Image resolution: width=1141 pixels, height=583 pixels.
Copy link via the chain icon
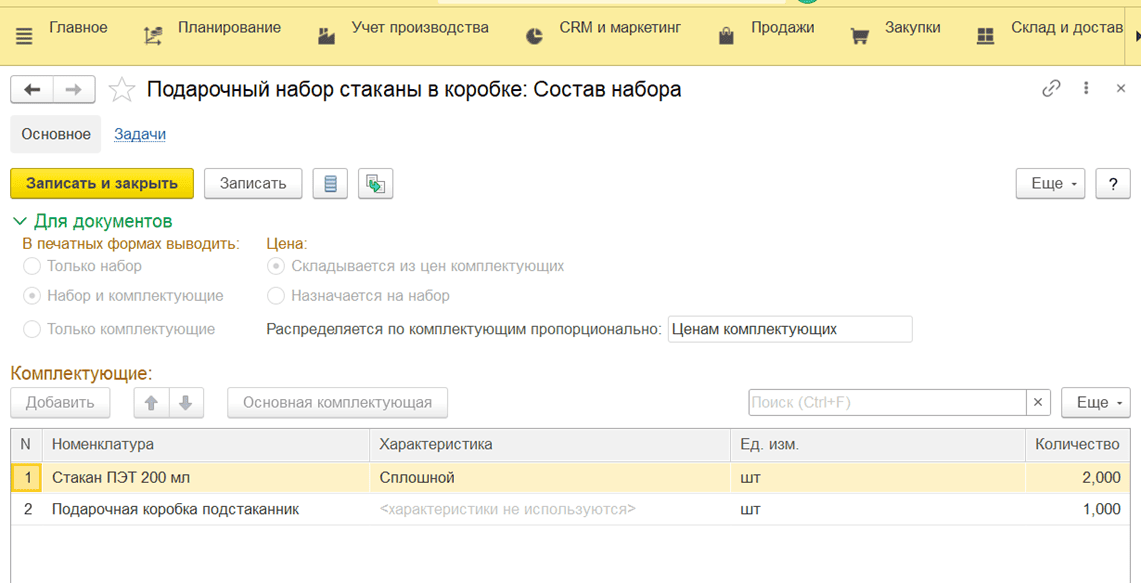coord(1051,89)
